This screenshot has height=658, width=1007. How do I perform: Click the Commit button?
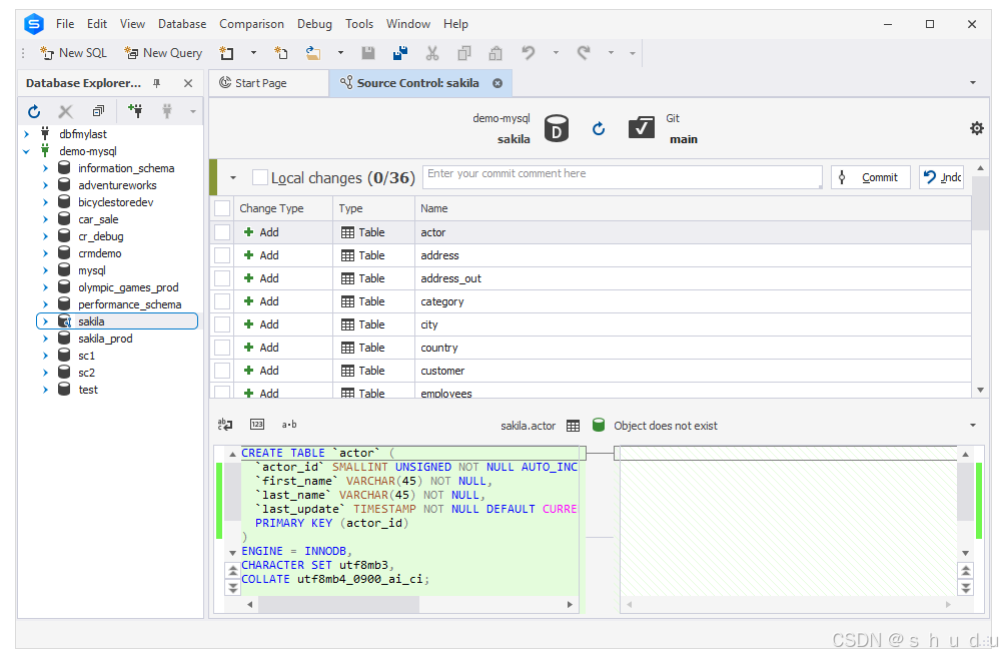click(x=870, y=177)
